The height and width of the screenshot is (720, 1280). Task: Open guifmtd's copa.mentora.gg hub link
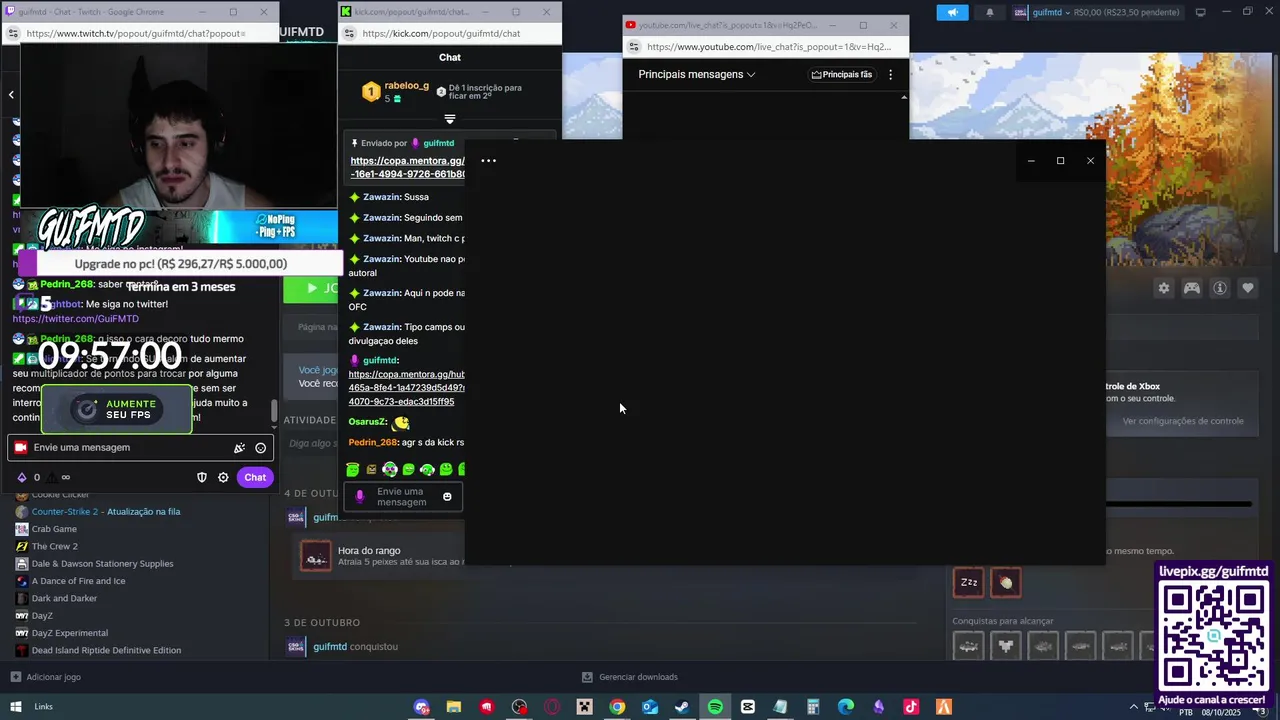(407, 388)
